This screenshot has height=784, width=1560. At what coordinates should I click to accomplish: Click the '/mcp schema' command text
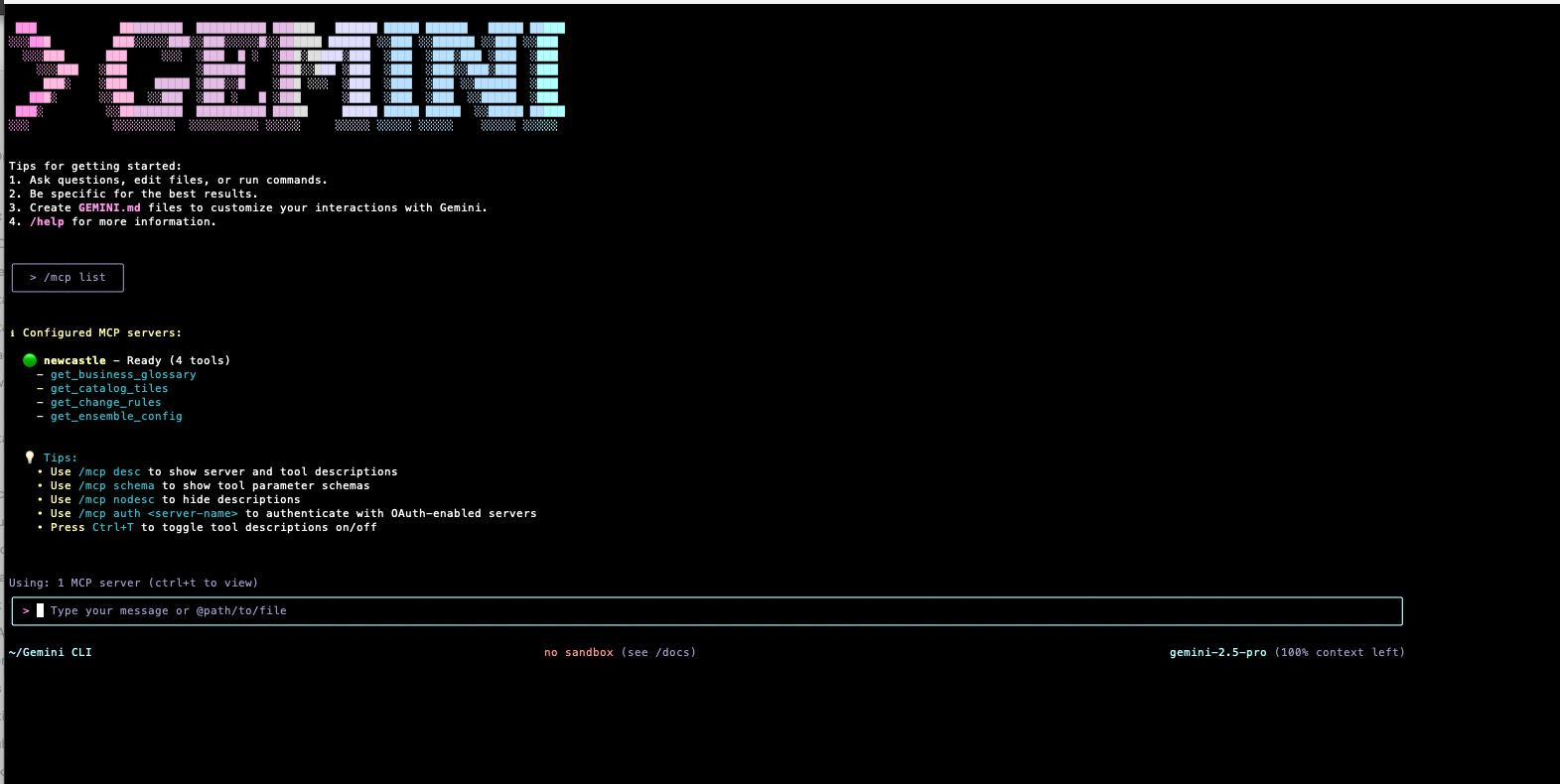[116, 486]
